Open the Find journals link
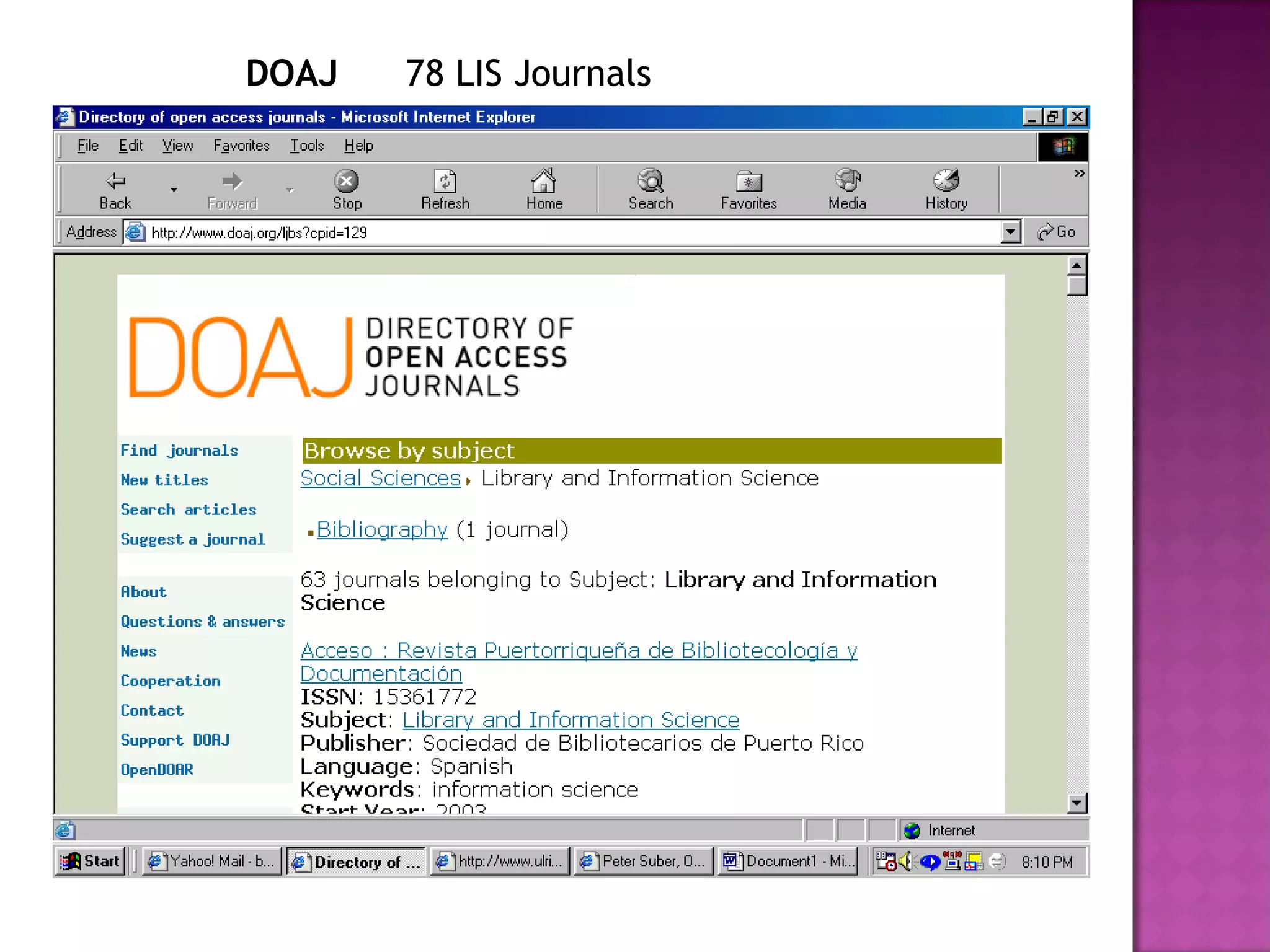1270x952 pixels. [179, 451]
